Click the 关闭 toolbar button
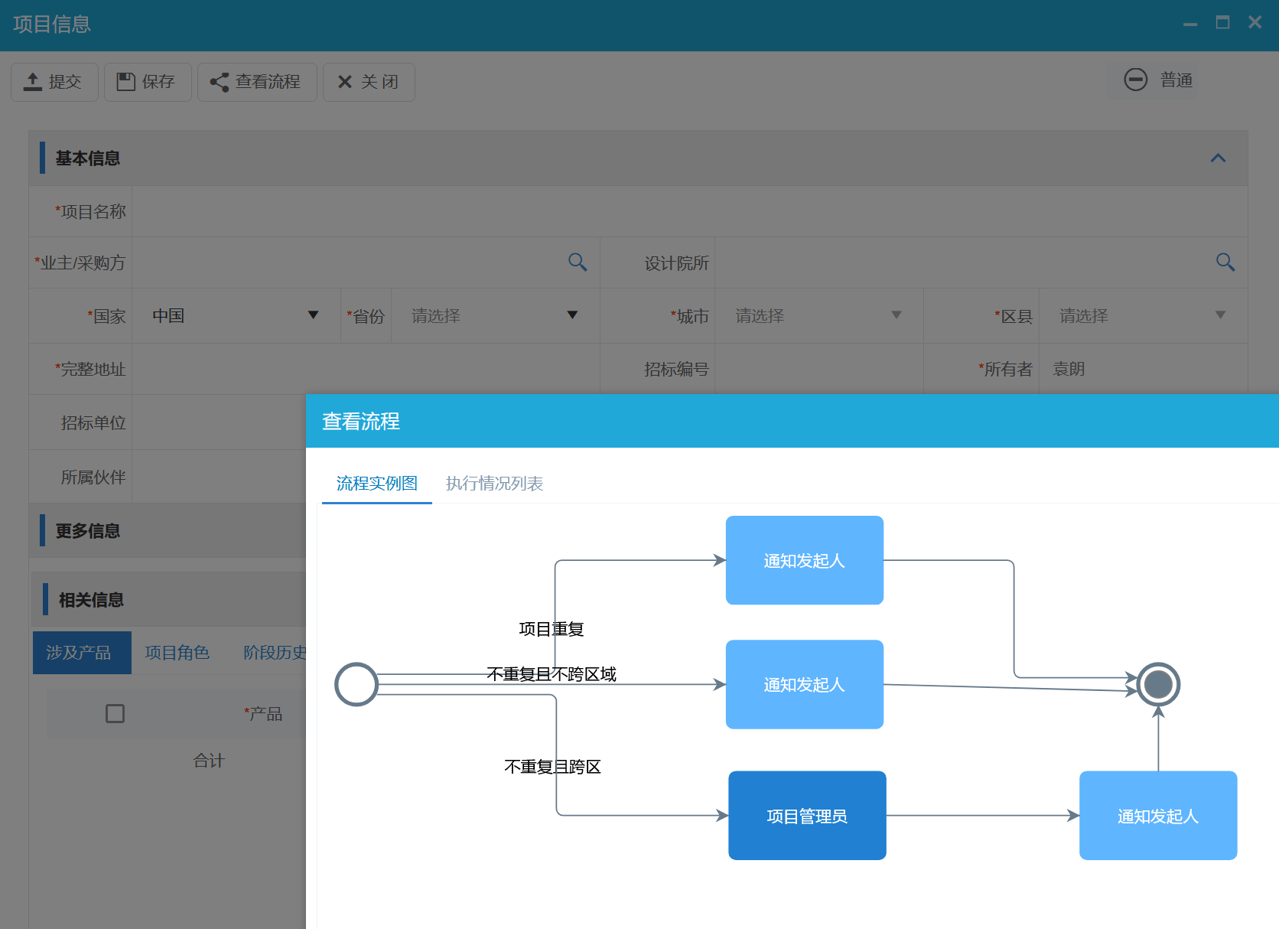 click(368, 82)
